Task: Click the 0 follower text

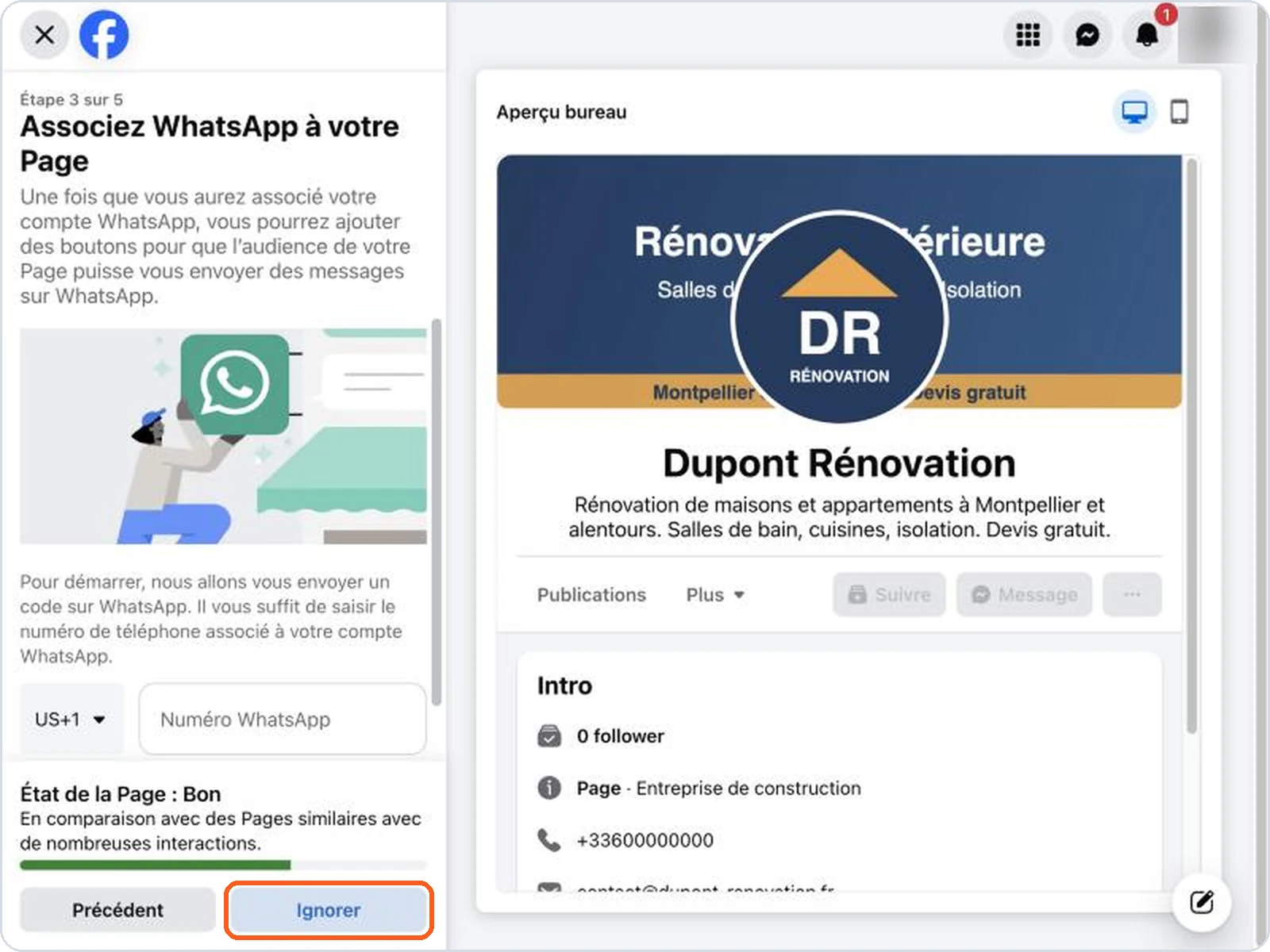Action: click(x=621, y=736)
